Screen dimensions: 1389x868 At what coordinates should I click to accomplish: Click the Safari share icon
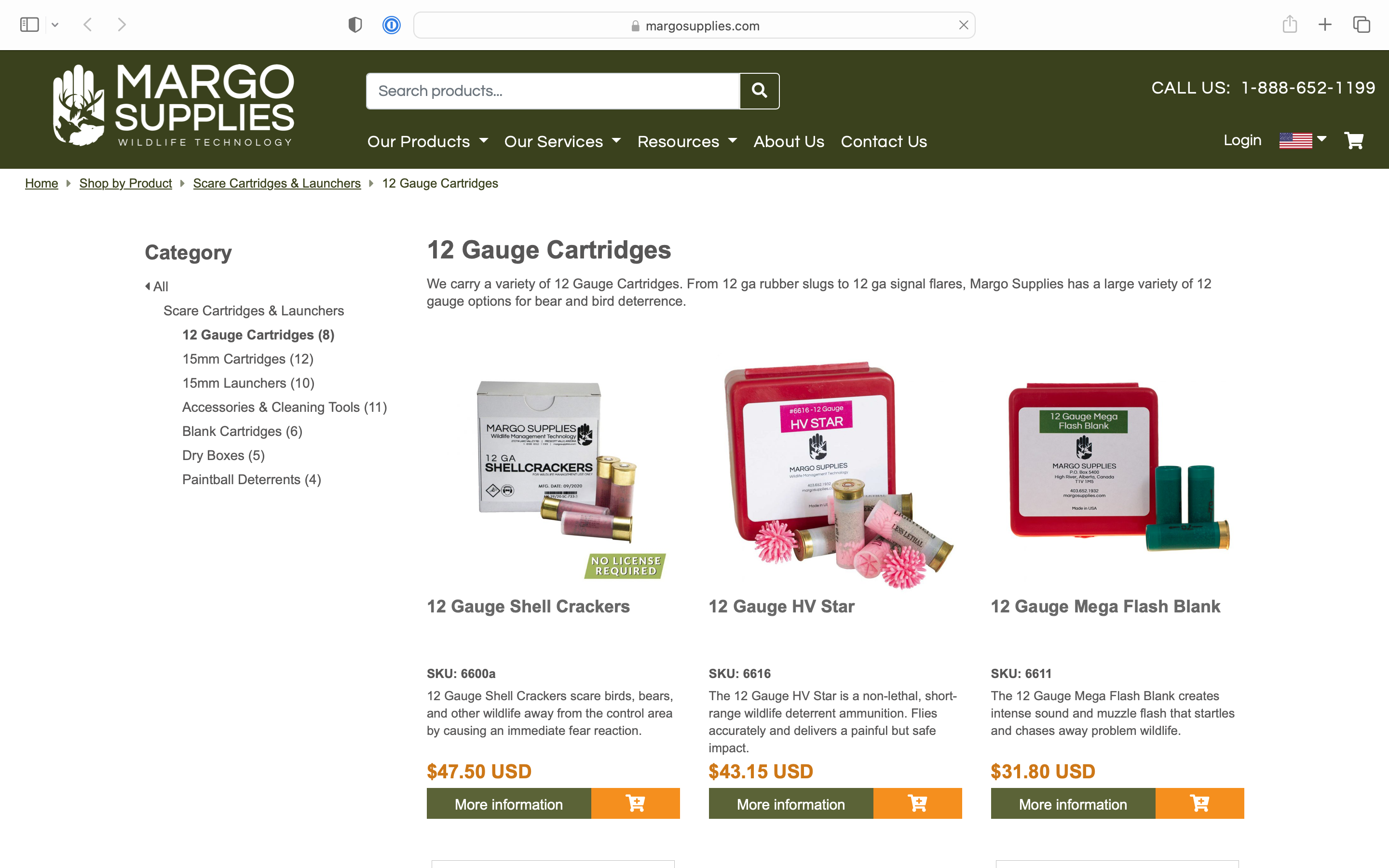tap(1289, 24)
